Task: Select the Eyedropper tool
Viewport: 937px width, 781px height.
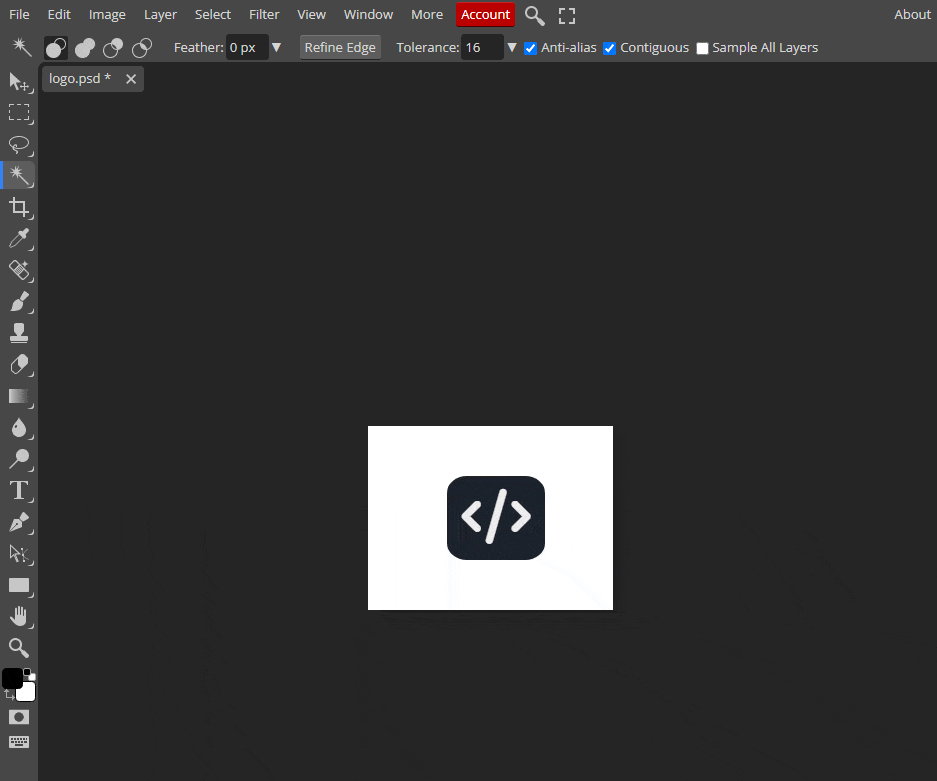Action: (19, 238)
